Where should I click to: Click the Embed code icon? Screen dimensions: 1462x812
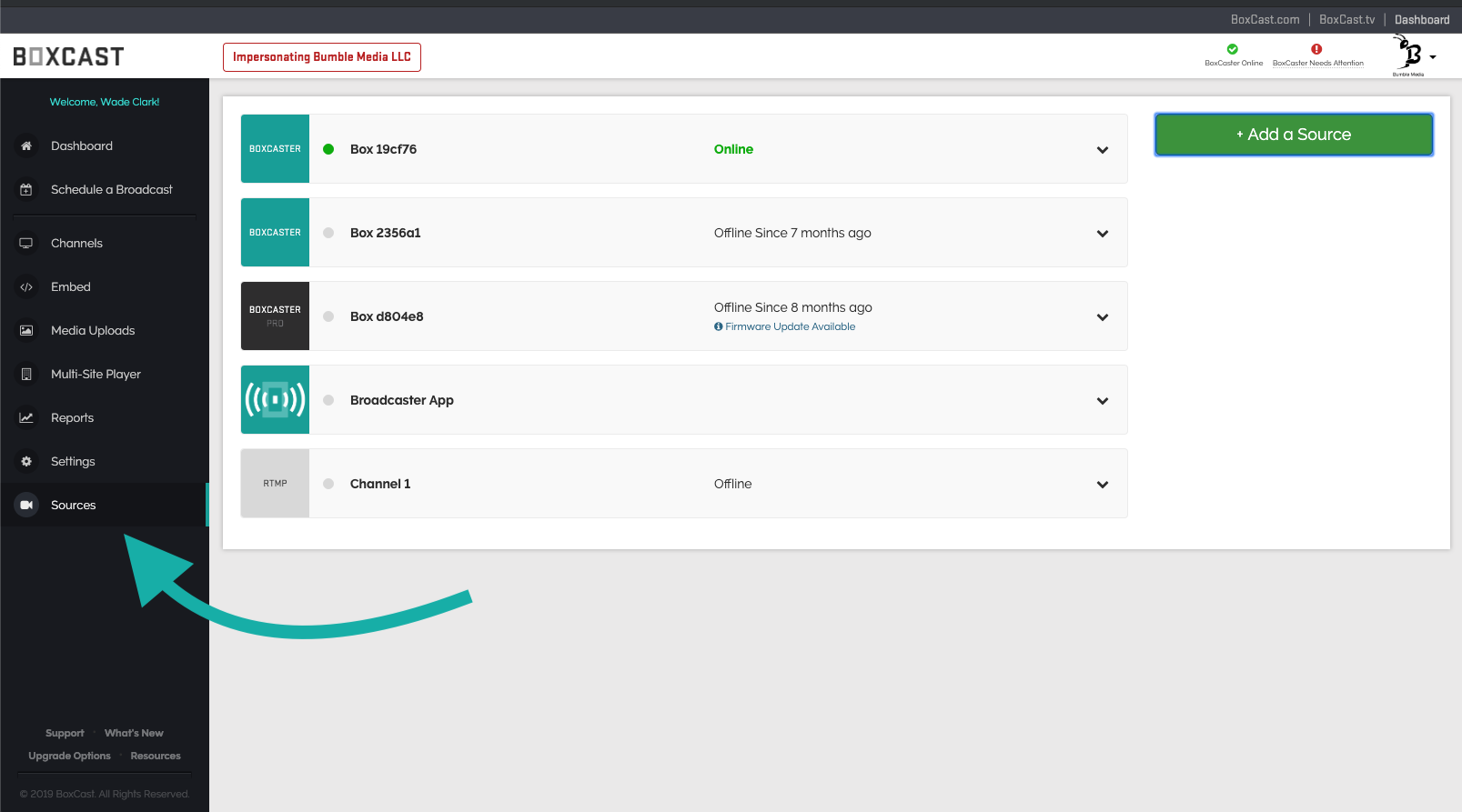[26, 286]
